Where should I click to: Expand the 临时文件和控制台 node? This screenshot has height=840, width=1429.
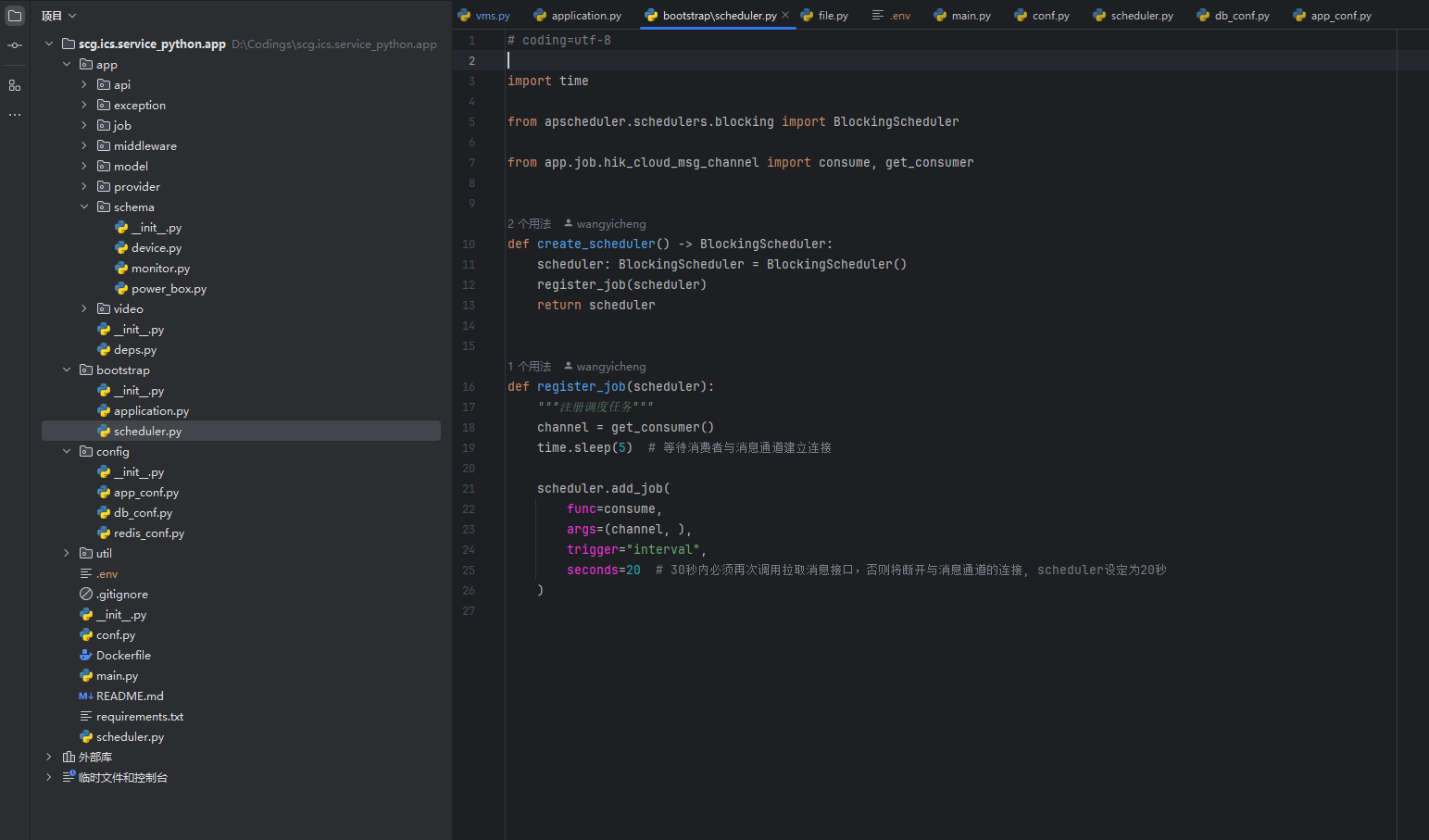coord(49,777)
